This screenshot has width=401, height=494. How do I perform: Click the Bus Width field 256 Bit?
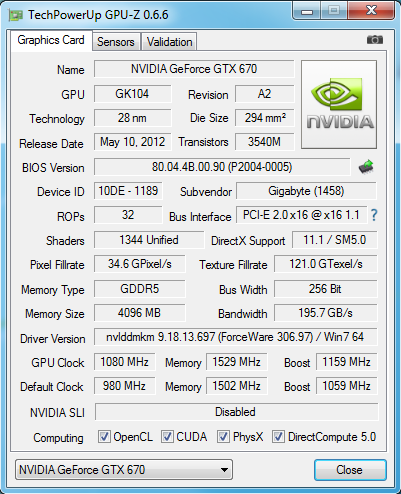point(326,289)
